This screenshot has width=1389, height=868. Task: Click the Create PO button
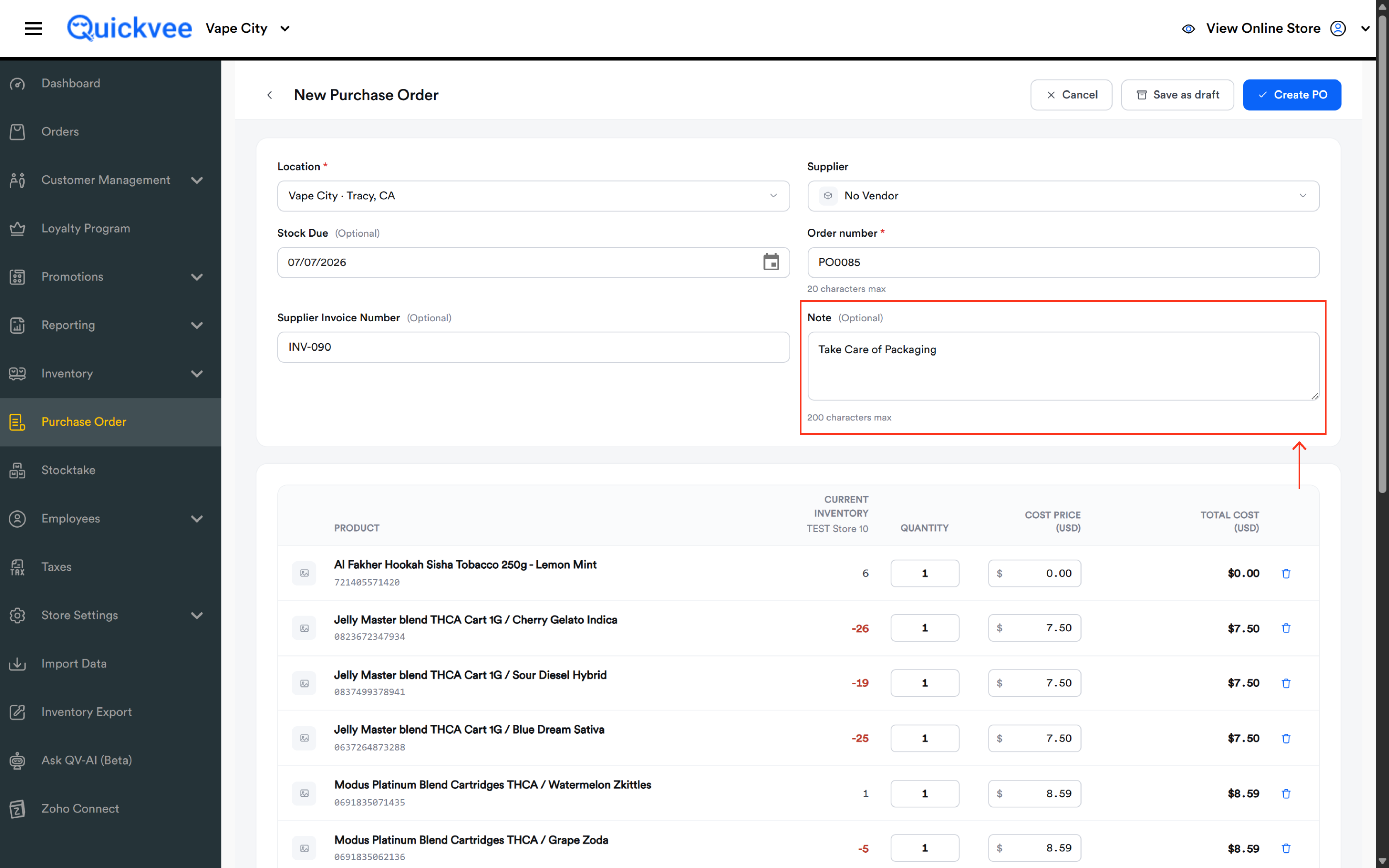coord(1292,95)
